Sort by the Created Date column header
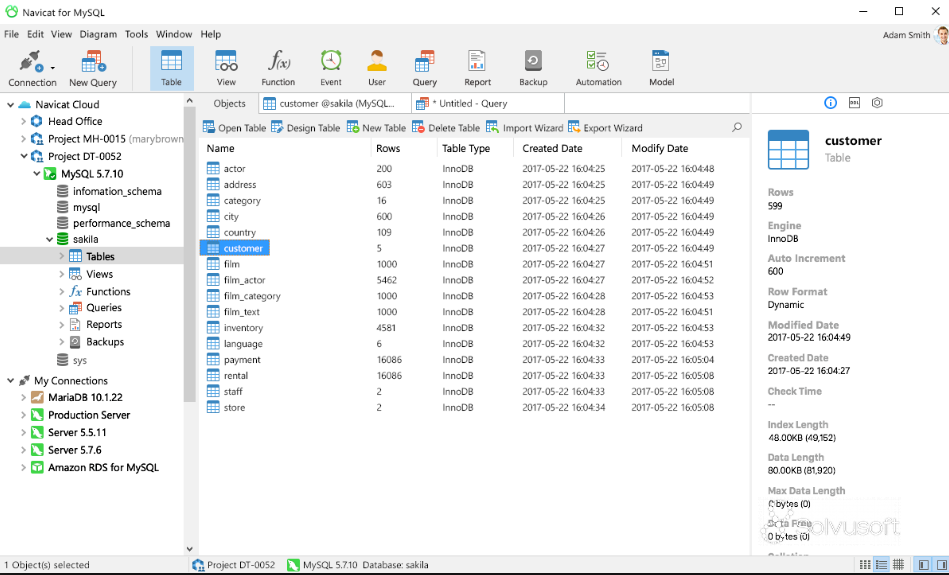 point(567,148)
